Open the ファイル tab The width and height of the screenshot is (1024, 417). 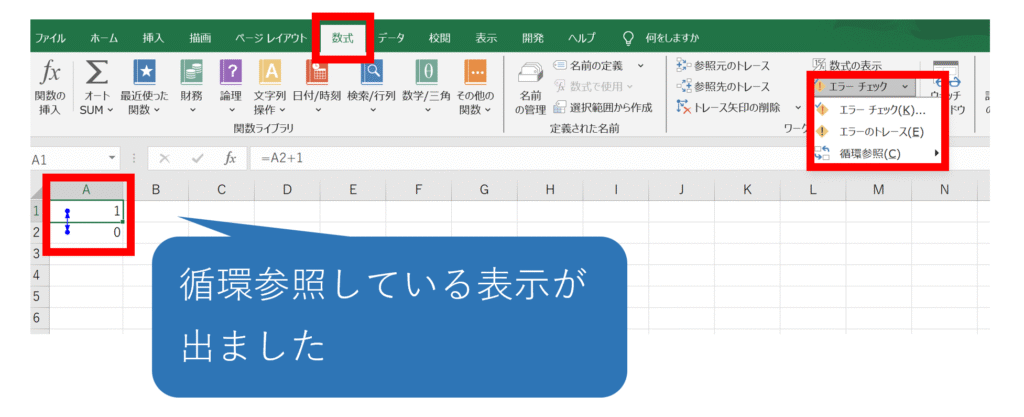click(50, 38)
